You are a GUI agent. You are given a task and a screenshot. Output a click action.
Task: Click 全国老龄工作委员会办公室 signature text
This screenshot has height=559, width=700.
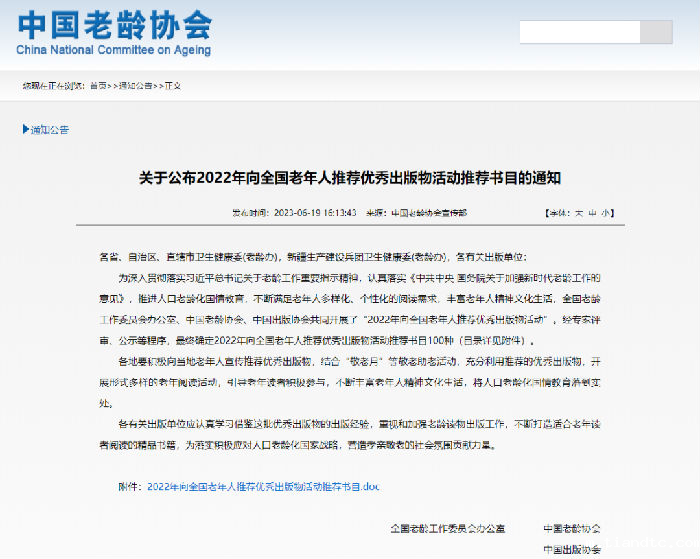[448, 528]
